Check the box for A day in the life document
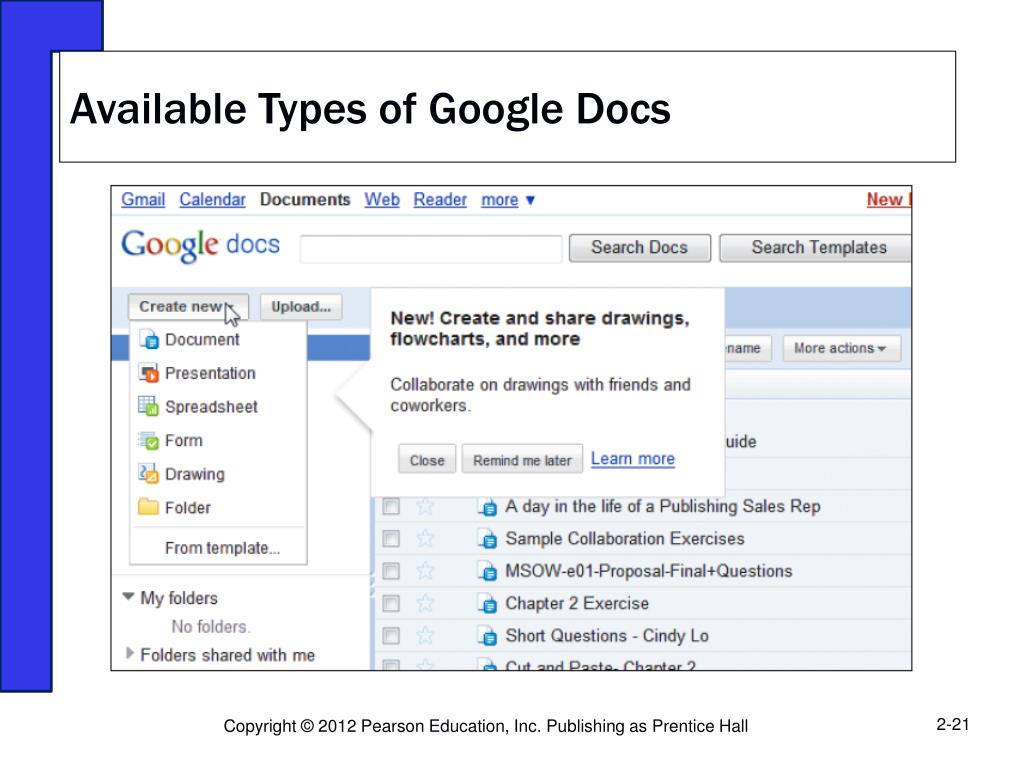Screen dimensions: 1024x768 point(391,507)
